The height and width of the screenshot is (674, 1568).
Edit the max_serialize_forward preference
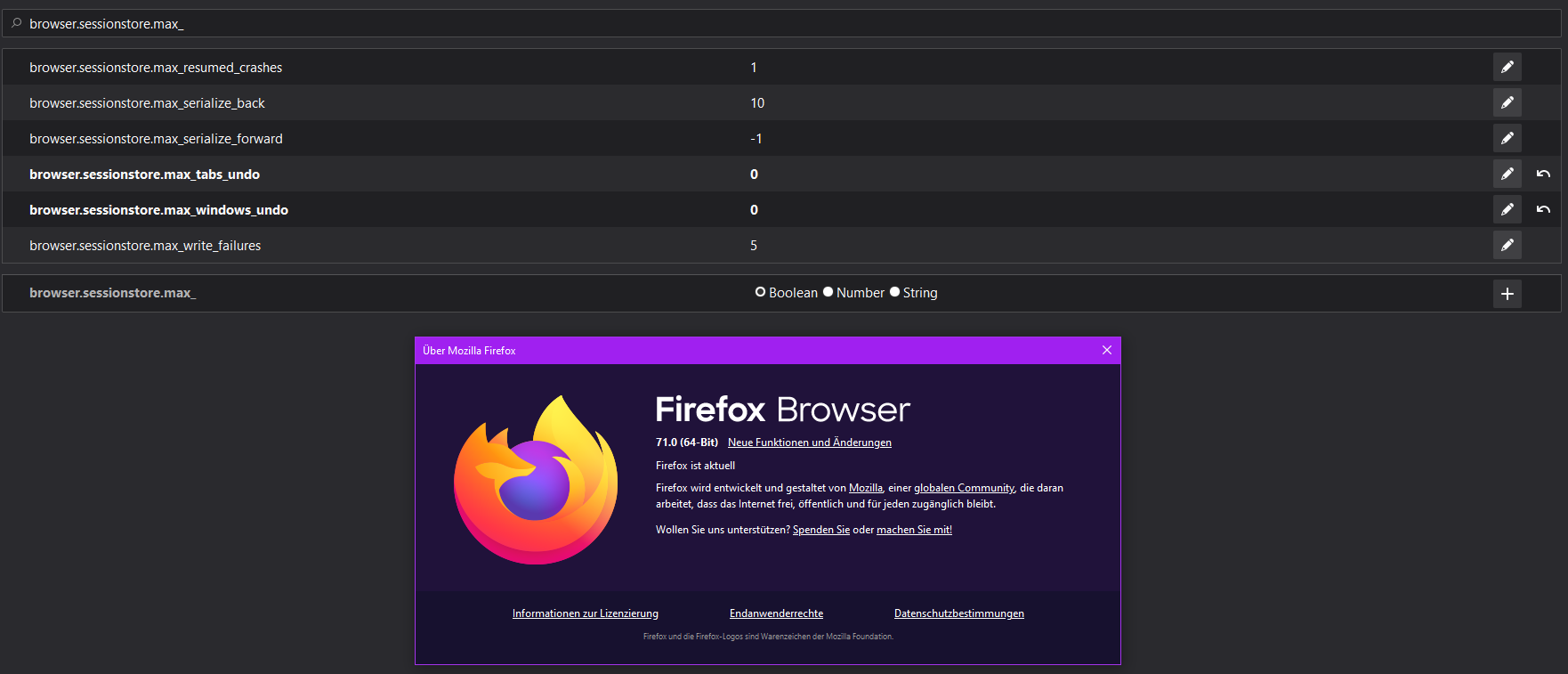[1507, 138]
